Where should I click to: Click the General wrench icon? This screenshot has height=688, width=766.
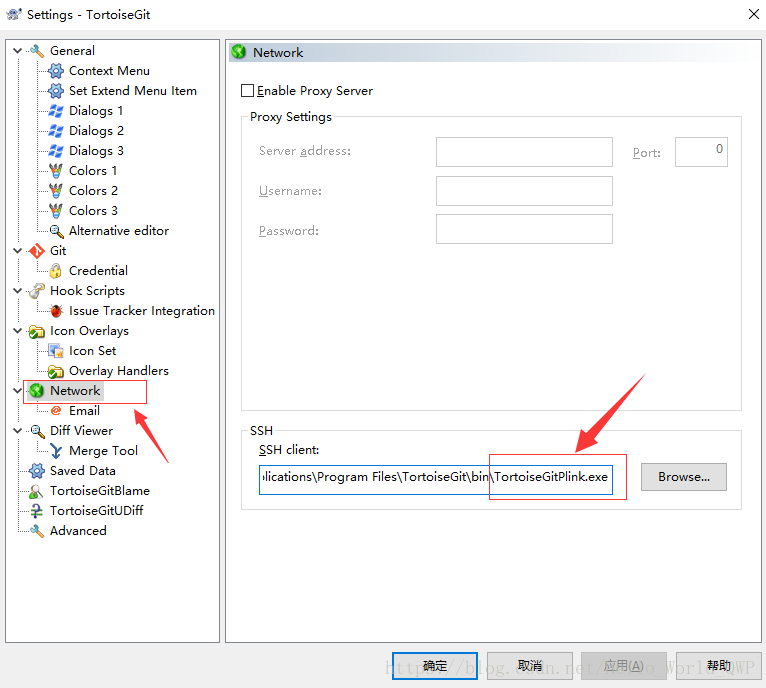(x=37, y=51)
